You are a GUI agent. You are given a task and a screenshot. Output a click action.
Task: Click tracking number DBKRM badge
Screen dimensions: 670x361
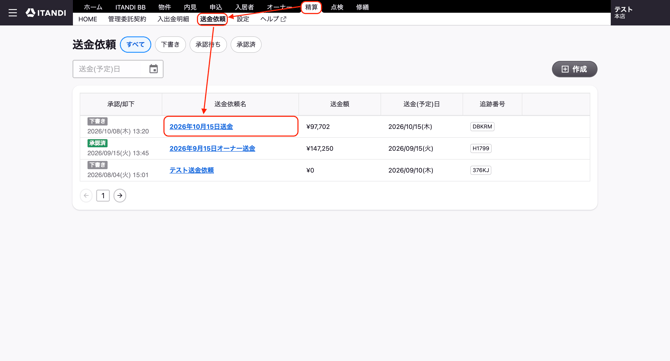[x=482, y=126]
